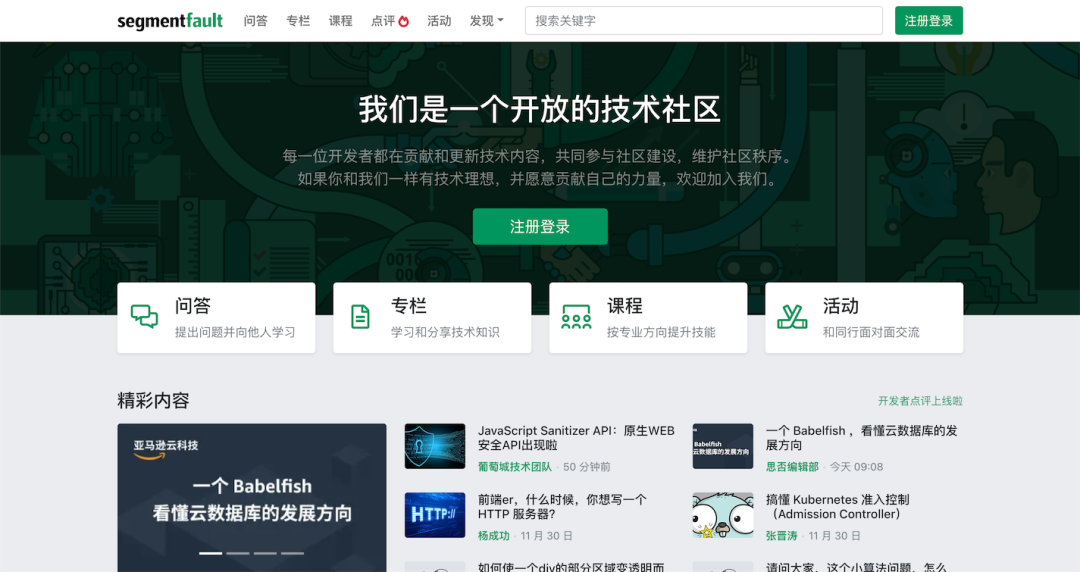
Task: Open the Kubernetes gopher article thumbnail
Action: click(723, 515)
